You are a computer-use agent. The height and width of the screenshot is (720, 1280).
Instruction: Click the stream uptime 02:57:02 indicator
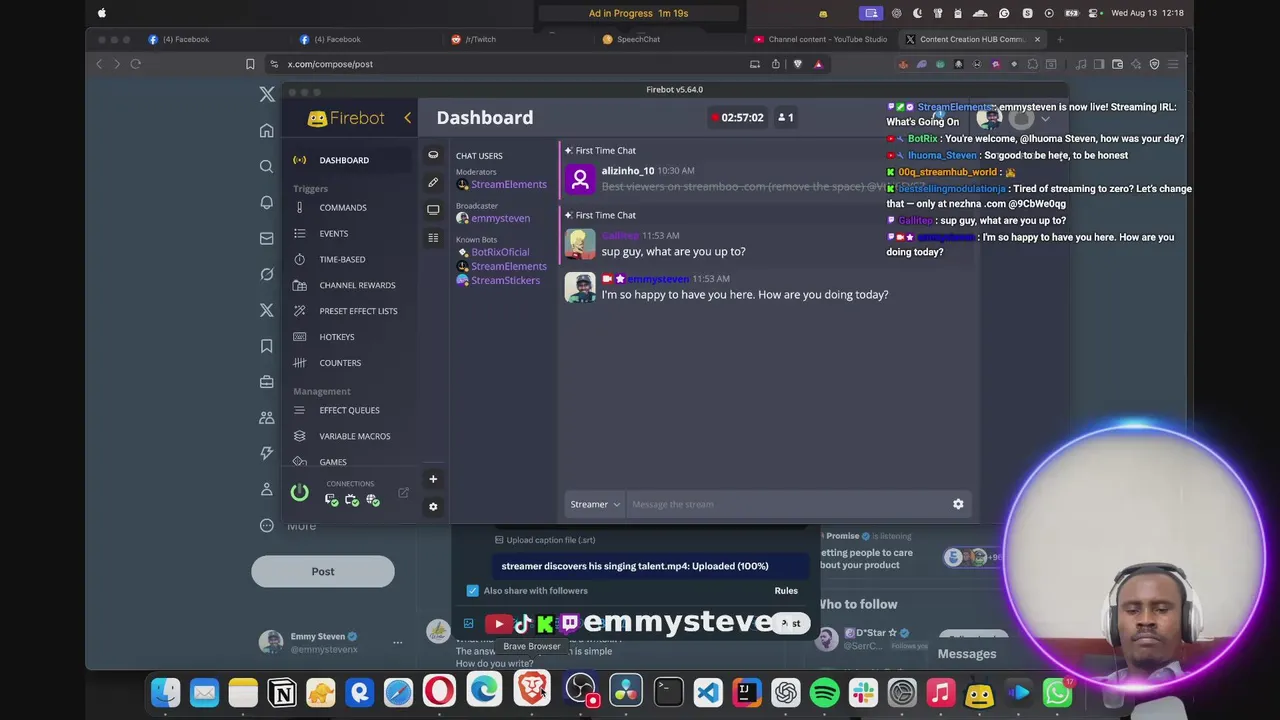pos(738,118)
